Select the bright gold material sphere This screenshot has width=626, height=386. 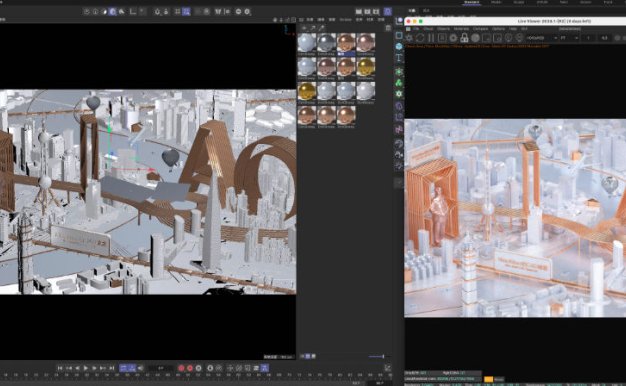point(307,91)
